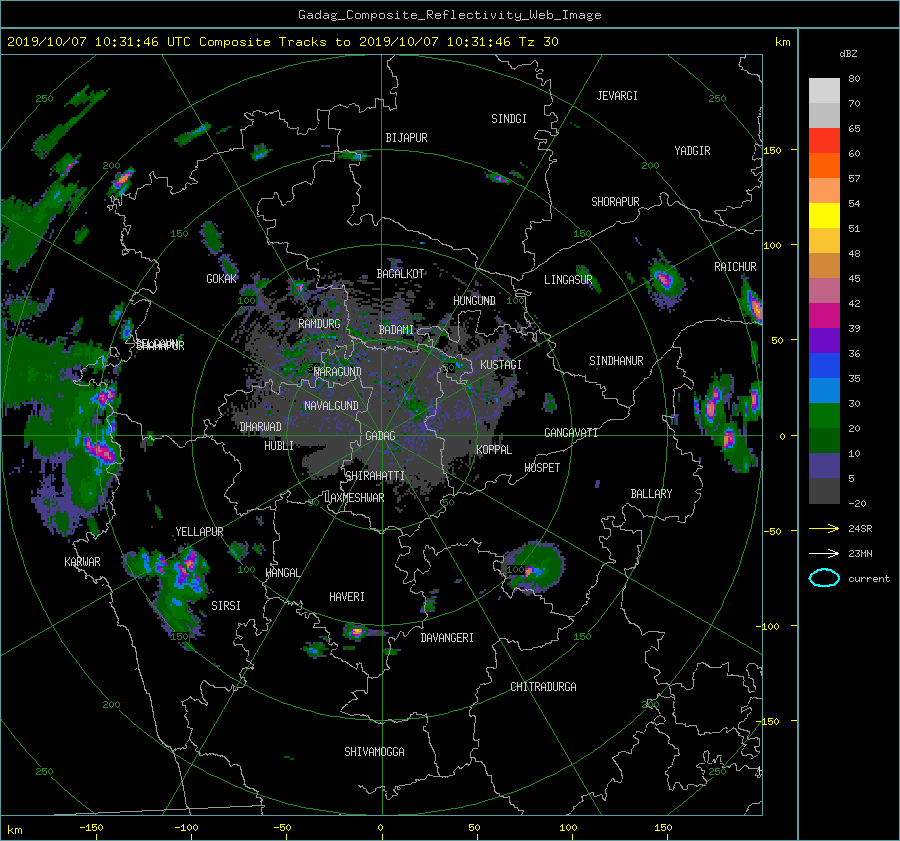Click the yellow 54 dBZ color swatch
Screen dimensions: 900x841
(x=824, y=215)
